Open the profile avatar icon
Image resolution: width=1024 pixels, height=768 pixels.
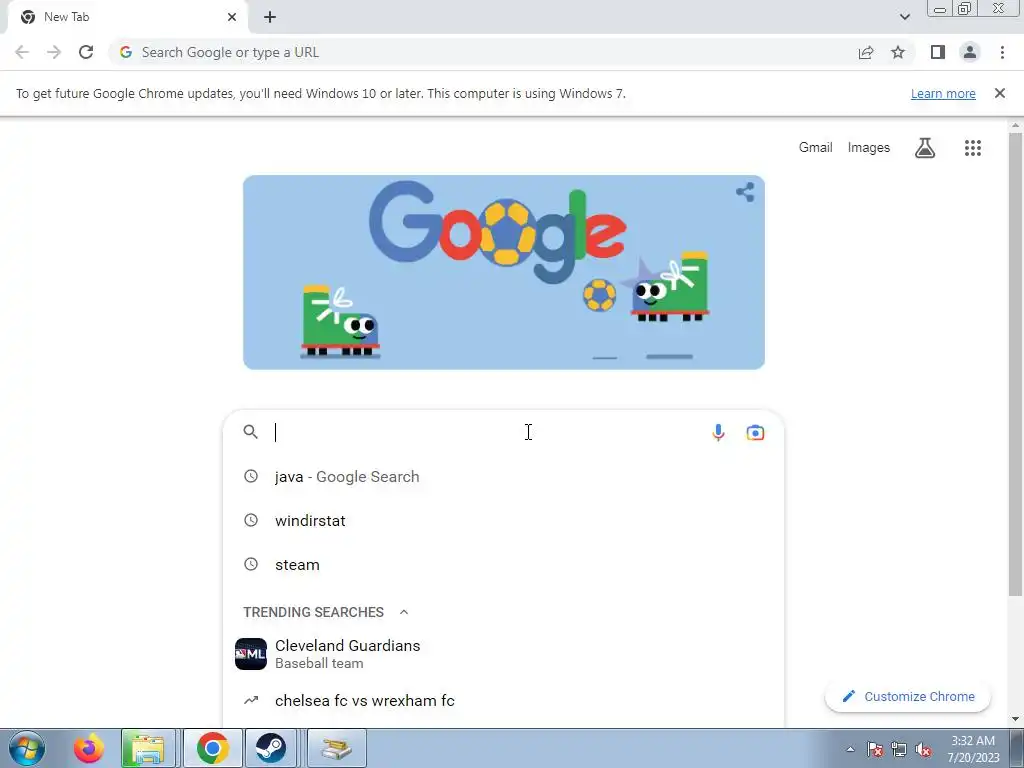(x=970, y=52)
